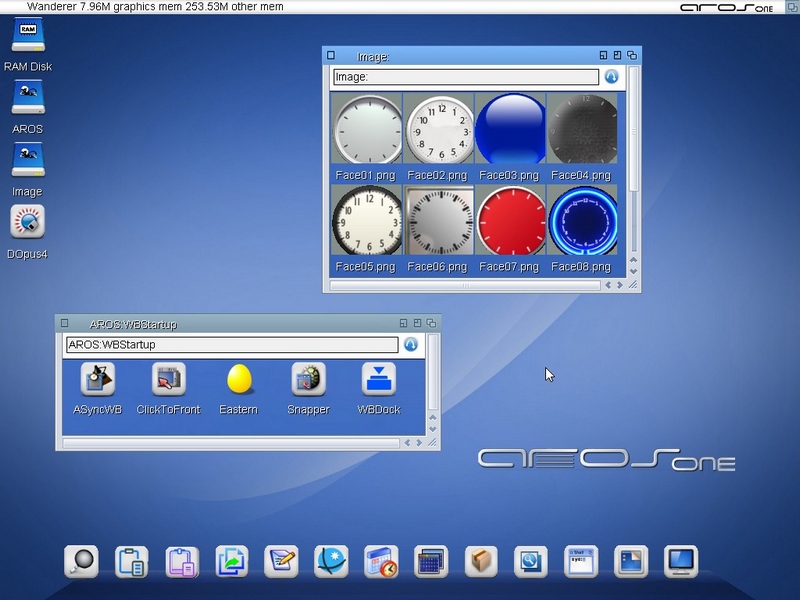The width and height of the screenshot is (800, 600).
Task: Open the RAM Disk desktop icon
Action: coord(27,36)
